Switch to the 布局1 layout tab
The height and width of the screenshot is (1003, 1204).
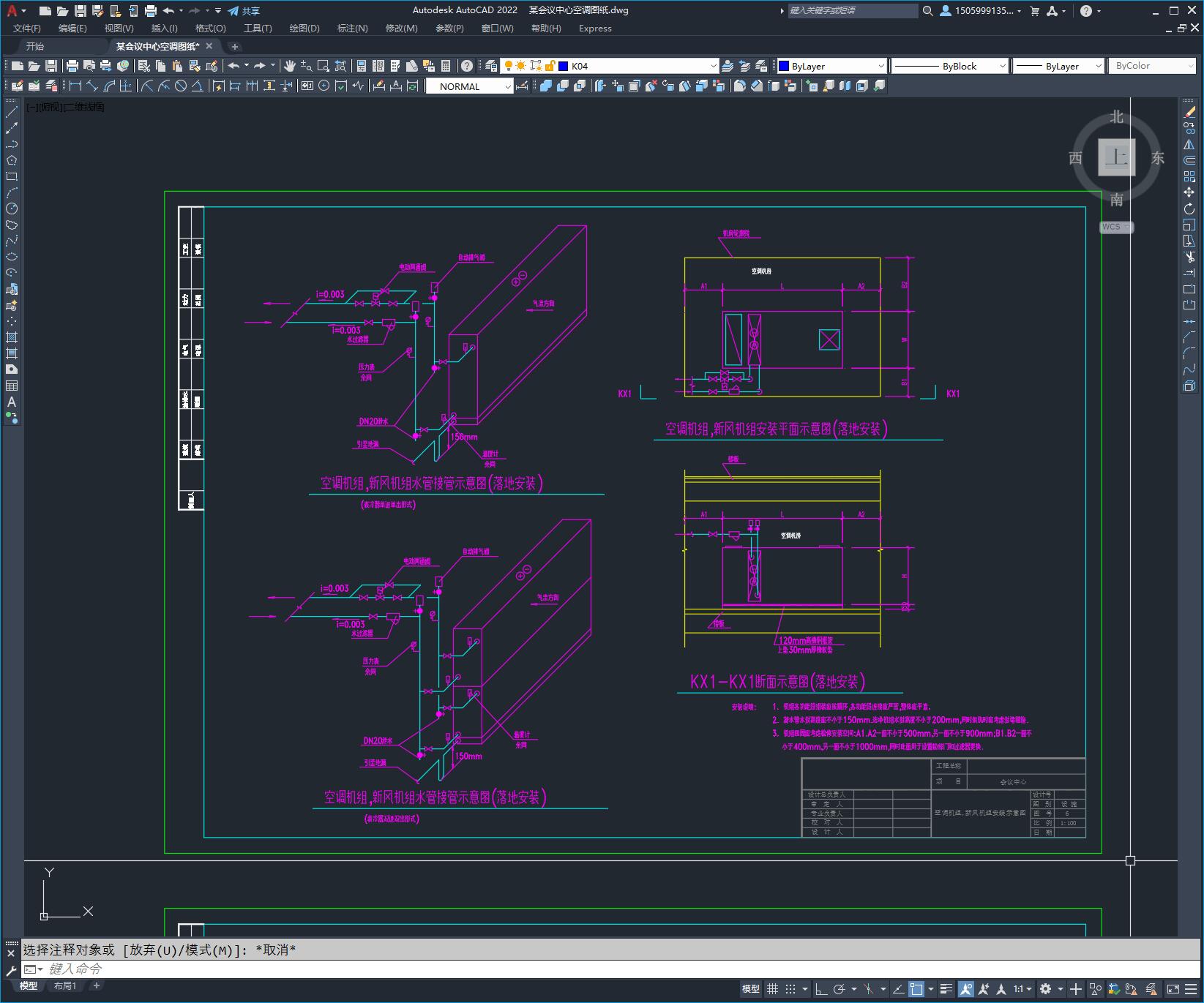coord(64,986)
